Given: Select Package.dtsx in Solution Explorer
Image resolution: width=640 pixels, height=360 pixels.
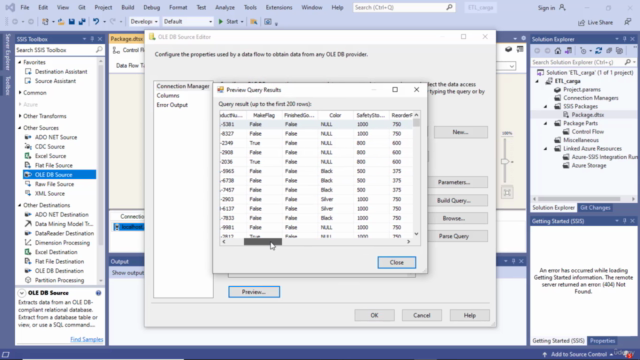Looking at the screenshot, I should pos(587,115).
